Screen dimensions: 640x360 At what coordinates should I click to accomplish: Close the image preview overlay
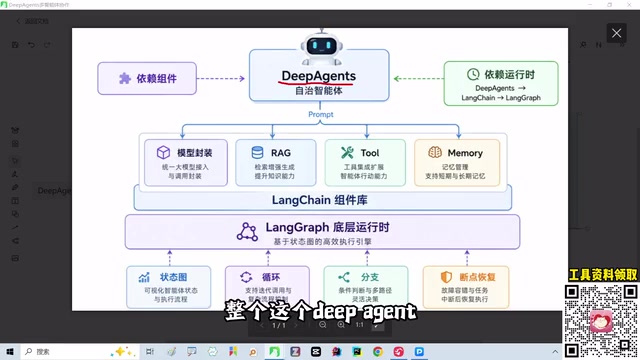[616, 33]
